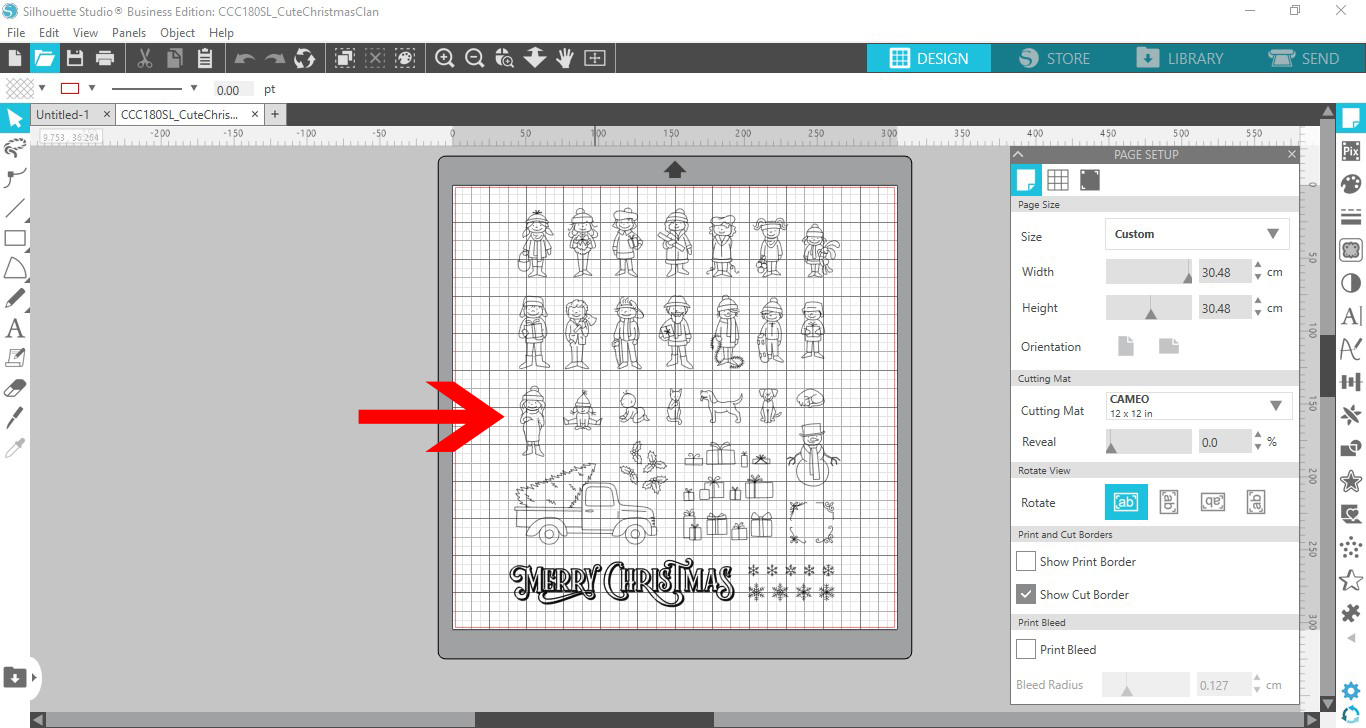This screenshot has width=1366, height=728.
Task: Open the File menu
Action: (x=16, y=32)
